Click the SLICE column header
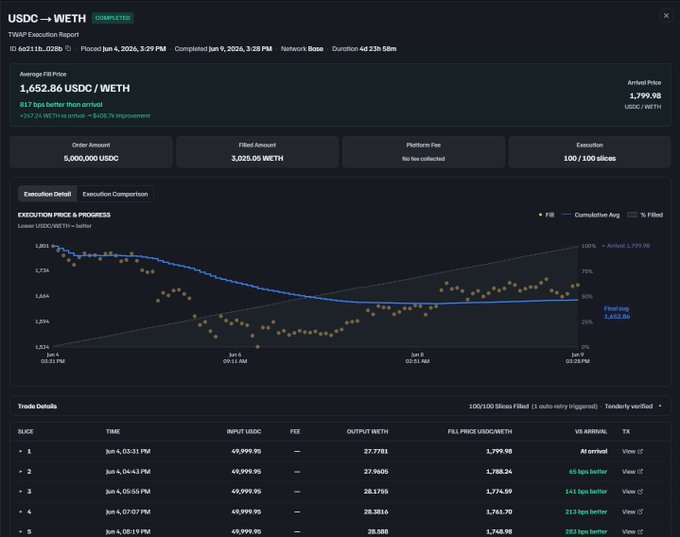This screenshot has height=537, width=680. (26, 432)
